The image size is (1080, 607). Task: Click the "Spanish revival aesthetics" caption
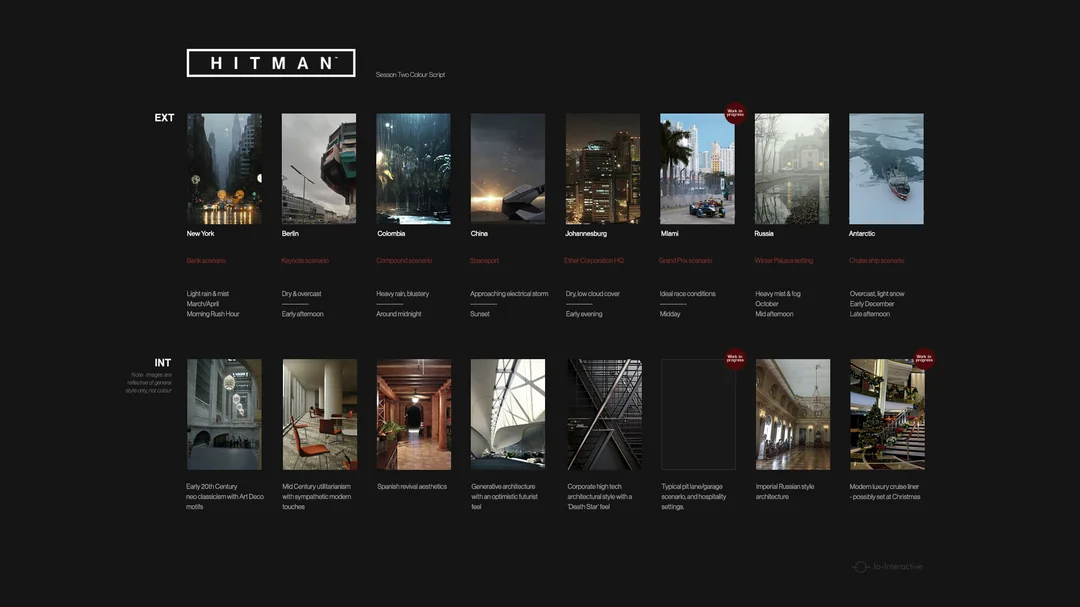(x=412, y=486)
